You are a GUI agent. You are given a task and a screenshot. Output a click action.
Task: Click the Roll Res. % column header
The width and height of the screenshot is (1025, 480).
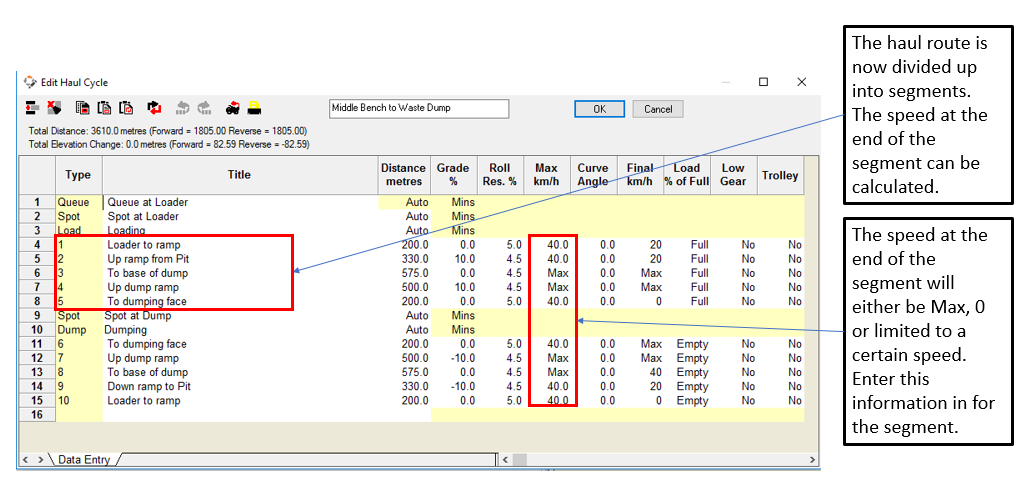point(500,175)
